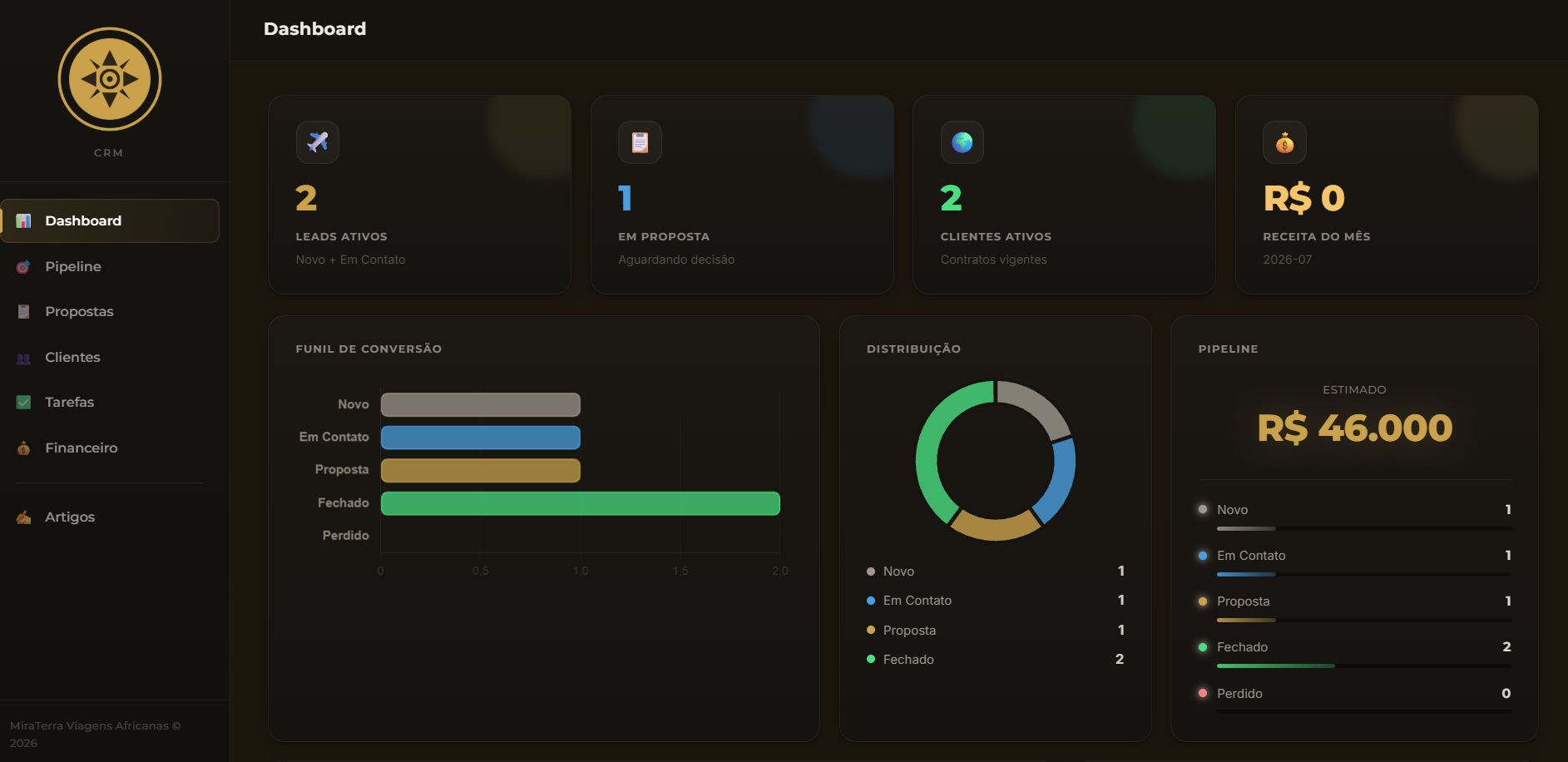Click the airplane icon on Leads Ativos card
This screenshot has height=762, width=1568.
318,142
